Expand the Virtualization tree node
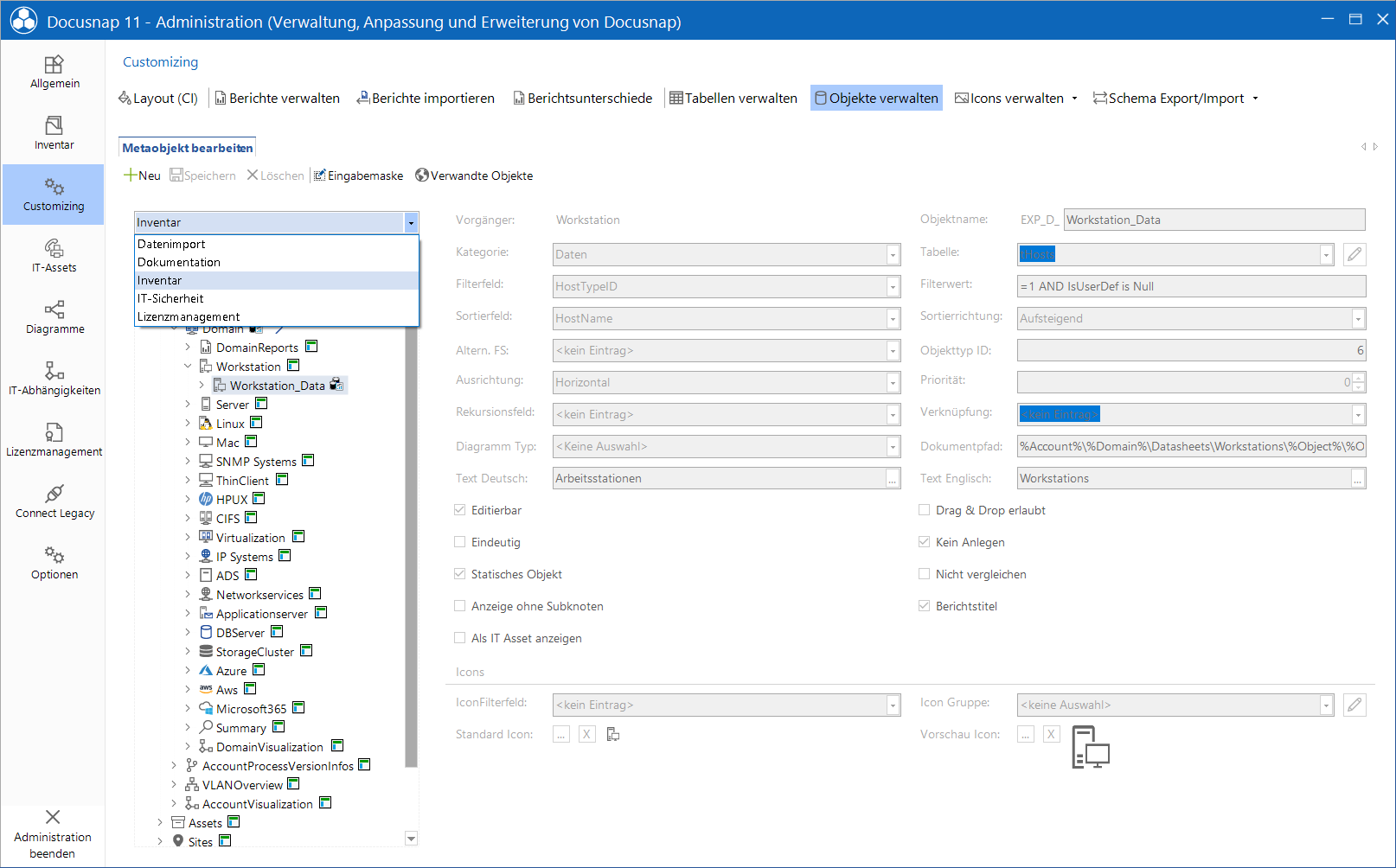Viewport: 1396px width, 868px height. (188, 537)
